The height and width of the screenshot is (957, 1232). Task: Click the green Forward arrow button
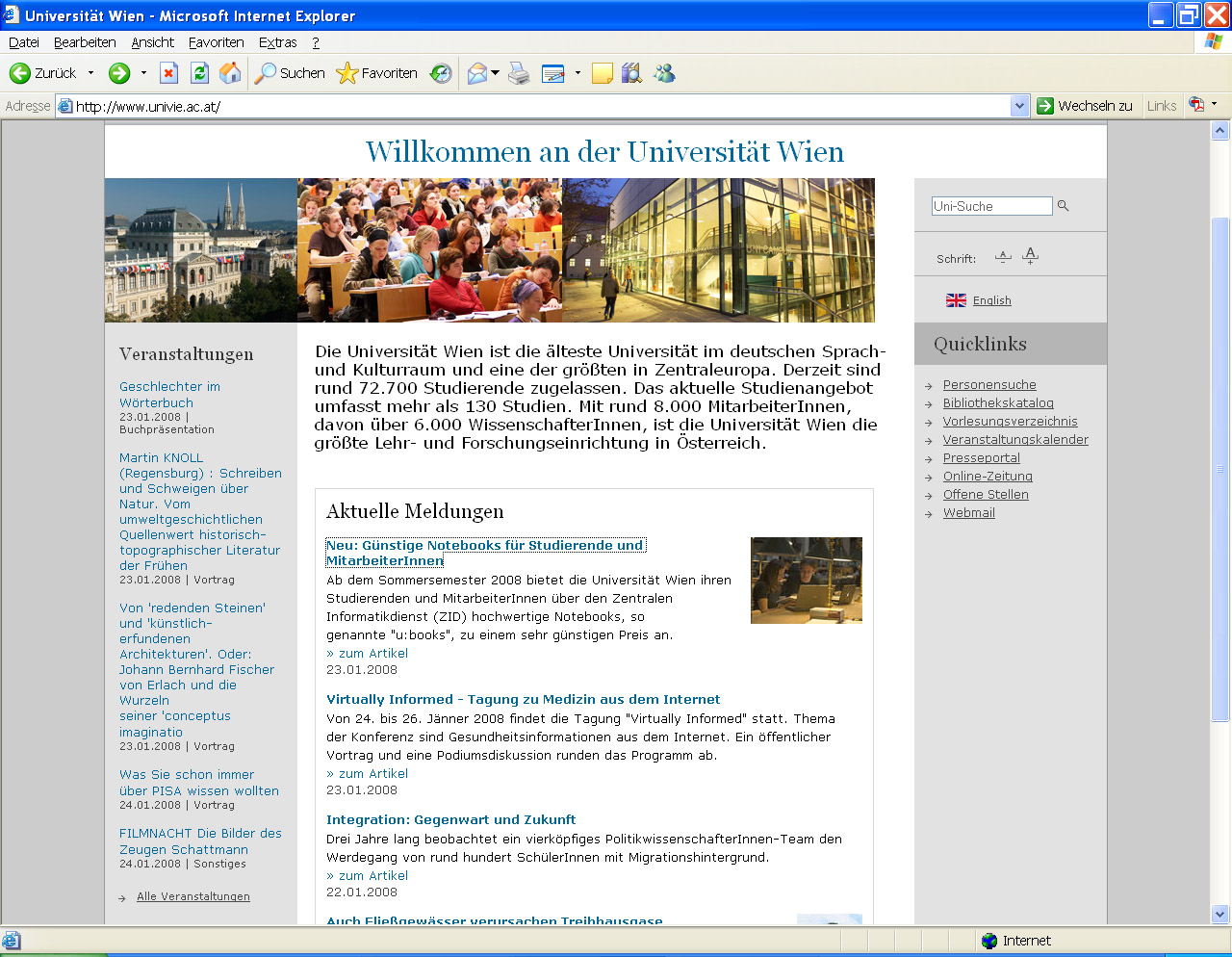click(119, 73)
